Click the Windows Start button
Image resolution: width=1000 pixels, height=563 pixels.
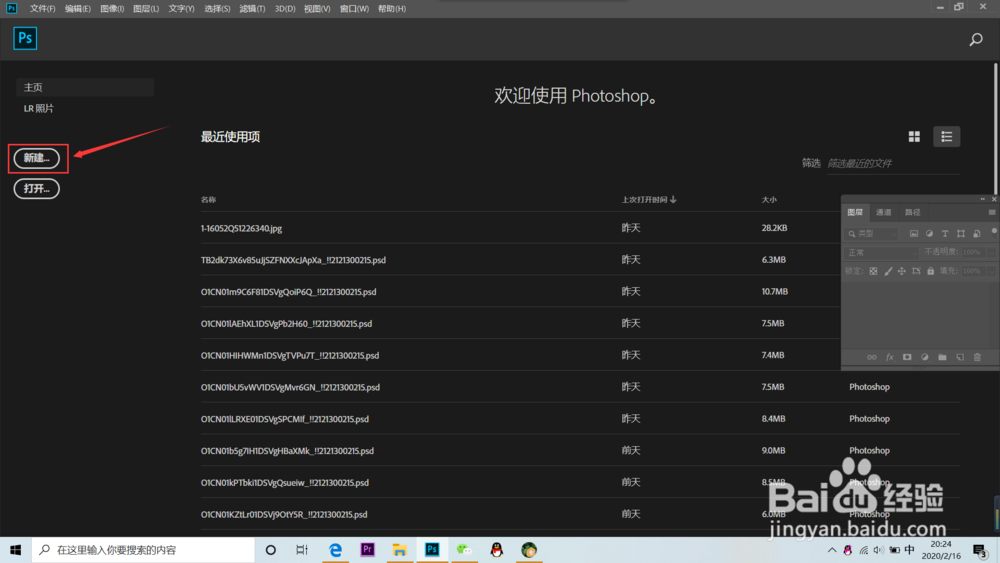(x=15, y=550)
